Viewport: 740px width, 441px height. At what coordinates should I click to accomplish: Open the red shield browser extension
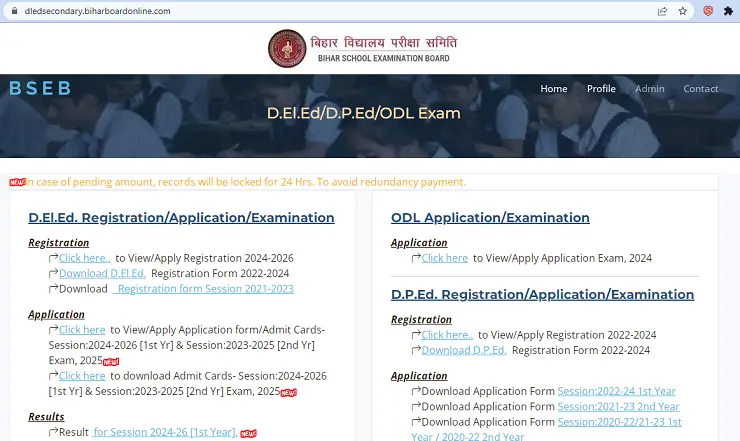(708, 11)
